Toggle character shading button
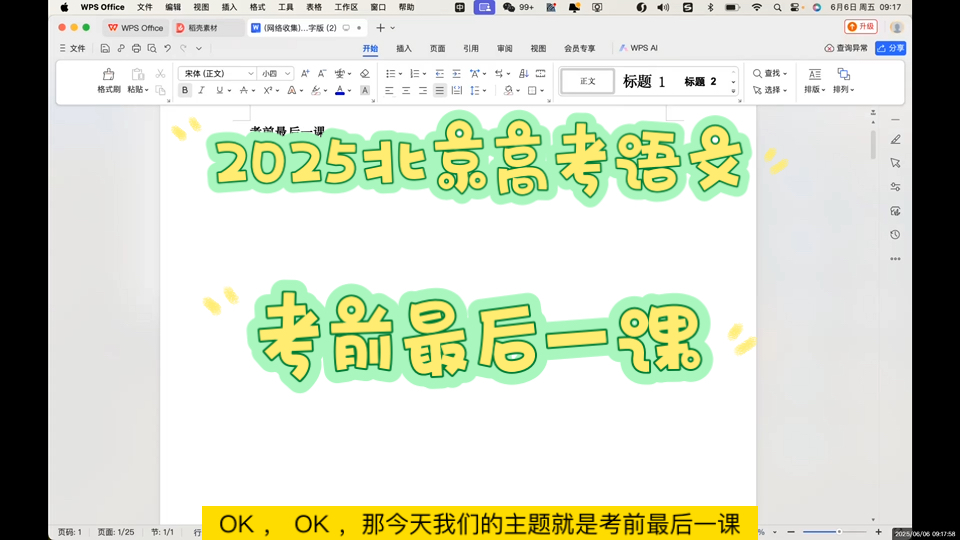 coord(365,91)
